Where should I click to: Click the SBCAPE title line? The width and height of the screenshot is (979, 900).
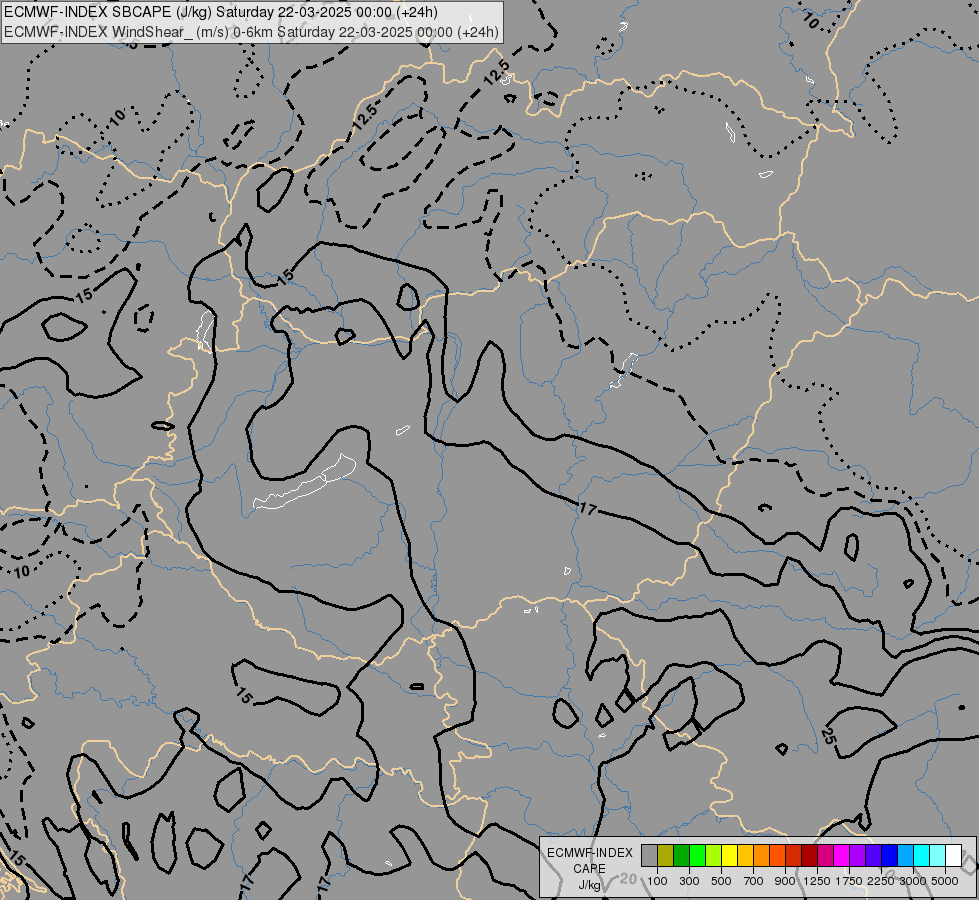[221, 12]
